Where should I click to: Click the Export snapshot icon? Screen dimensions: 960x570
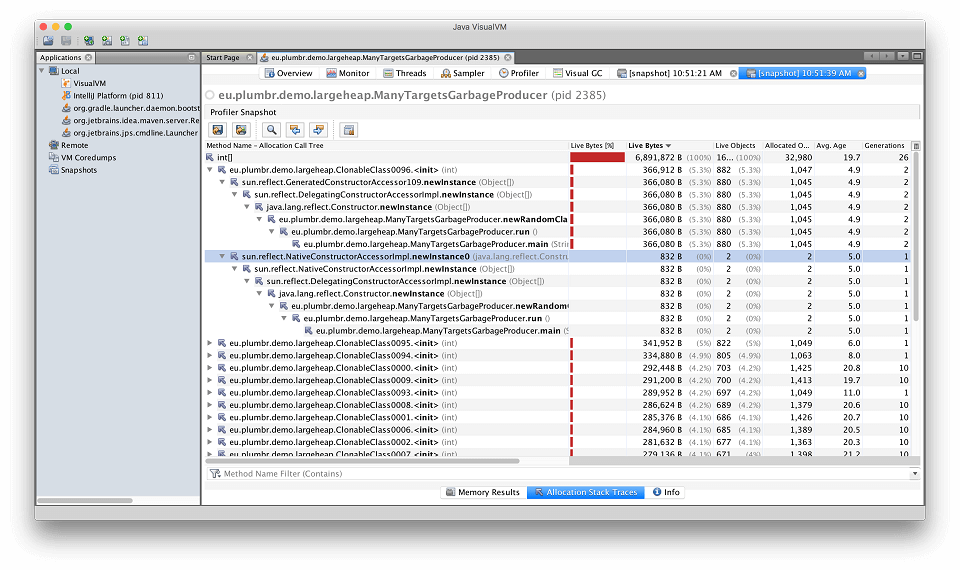pyautogui.click(x=217, y=130)
